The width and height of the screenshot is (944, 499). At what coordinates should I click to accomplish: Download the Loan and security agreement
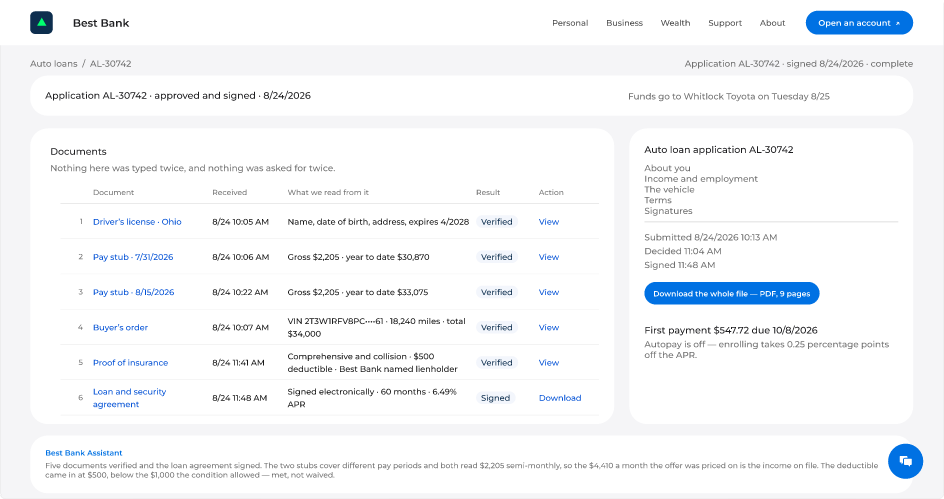tap(559, 398)
